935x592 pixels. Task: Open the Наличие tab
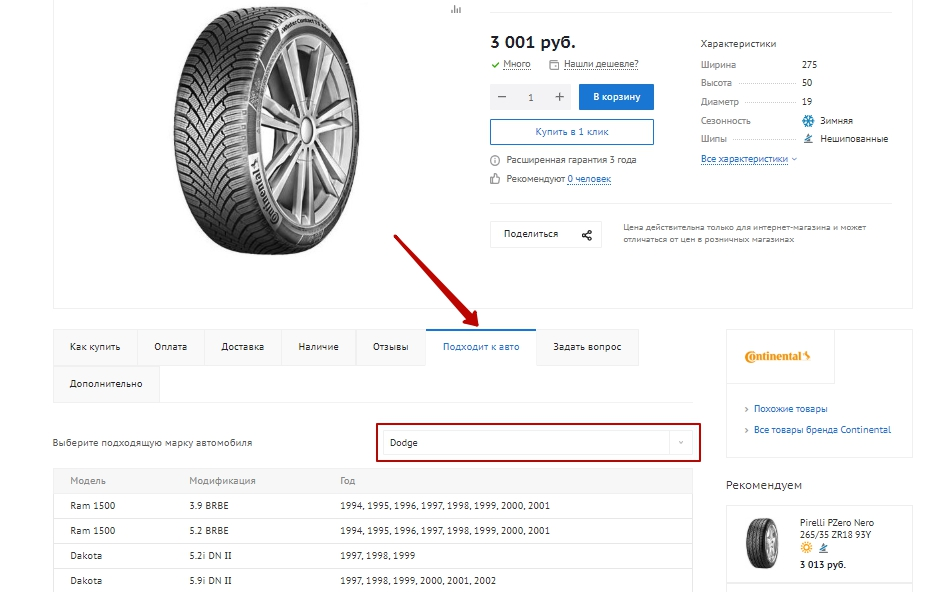(x=318, y=347)
